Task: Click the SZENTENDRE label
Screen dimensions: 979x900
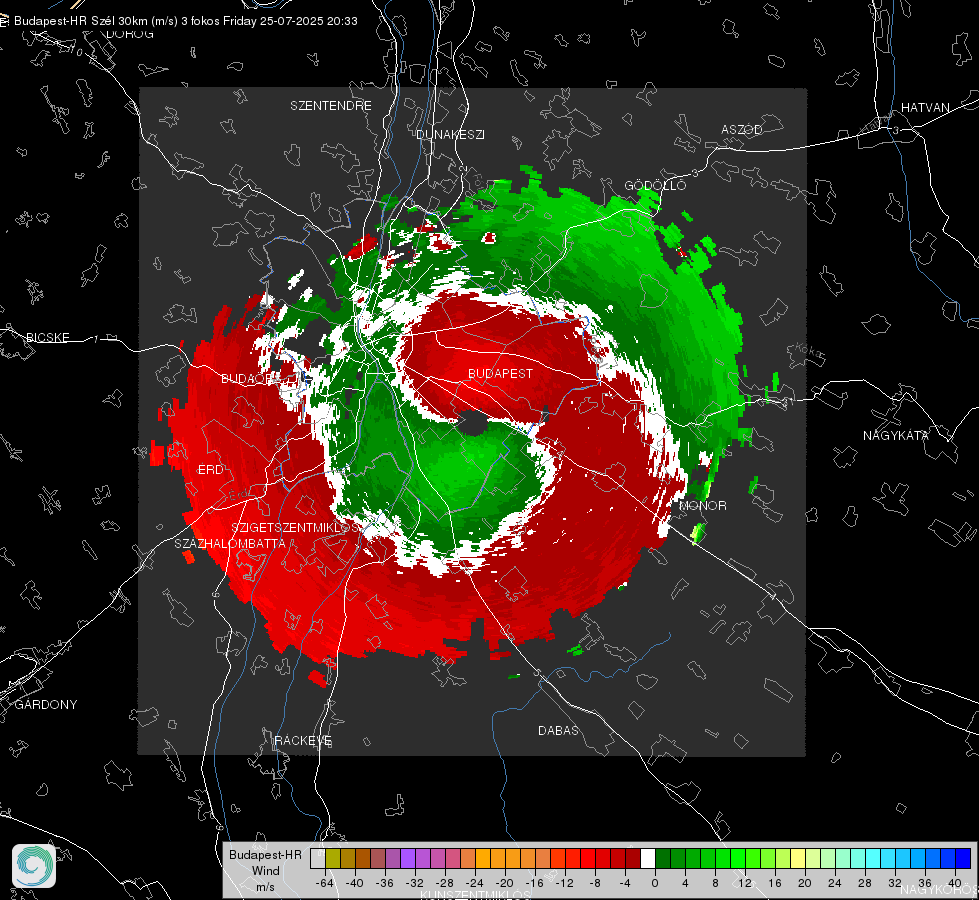Action: [x=331, y=106]
